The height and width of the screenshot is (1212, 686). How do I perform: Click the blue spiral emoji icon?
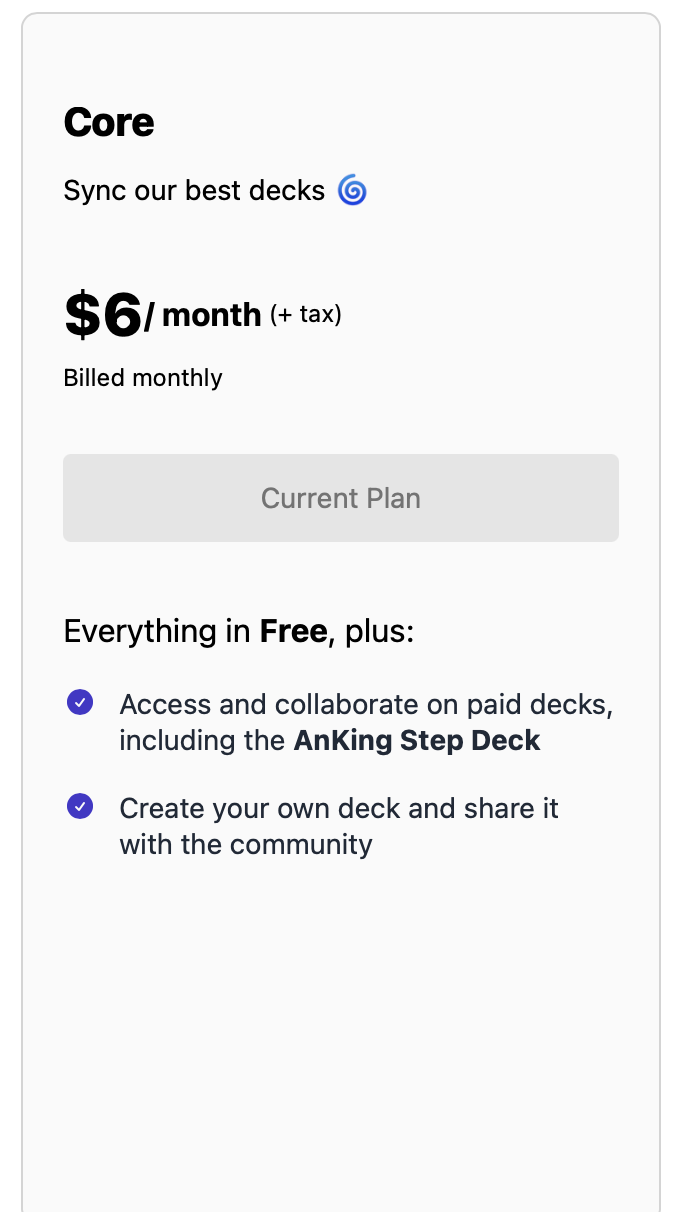pos(352,190)
